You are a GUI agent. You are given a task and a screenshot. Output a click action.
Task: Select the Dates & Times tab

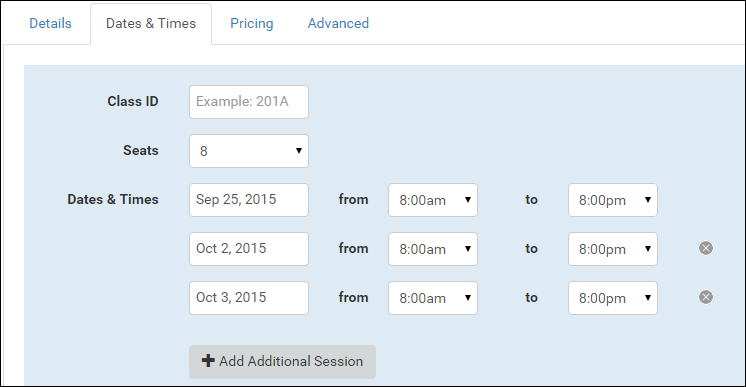click(x=151, y=24)
